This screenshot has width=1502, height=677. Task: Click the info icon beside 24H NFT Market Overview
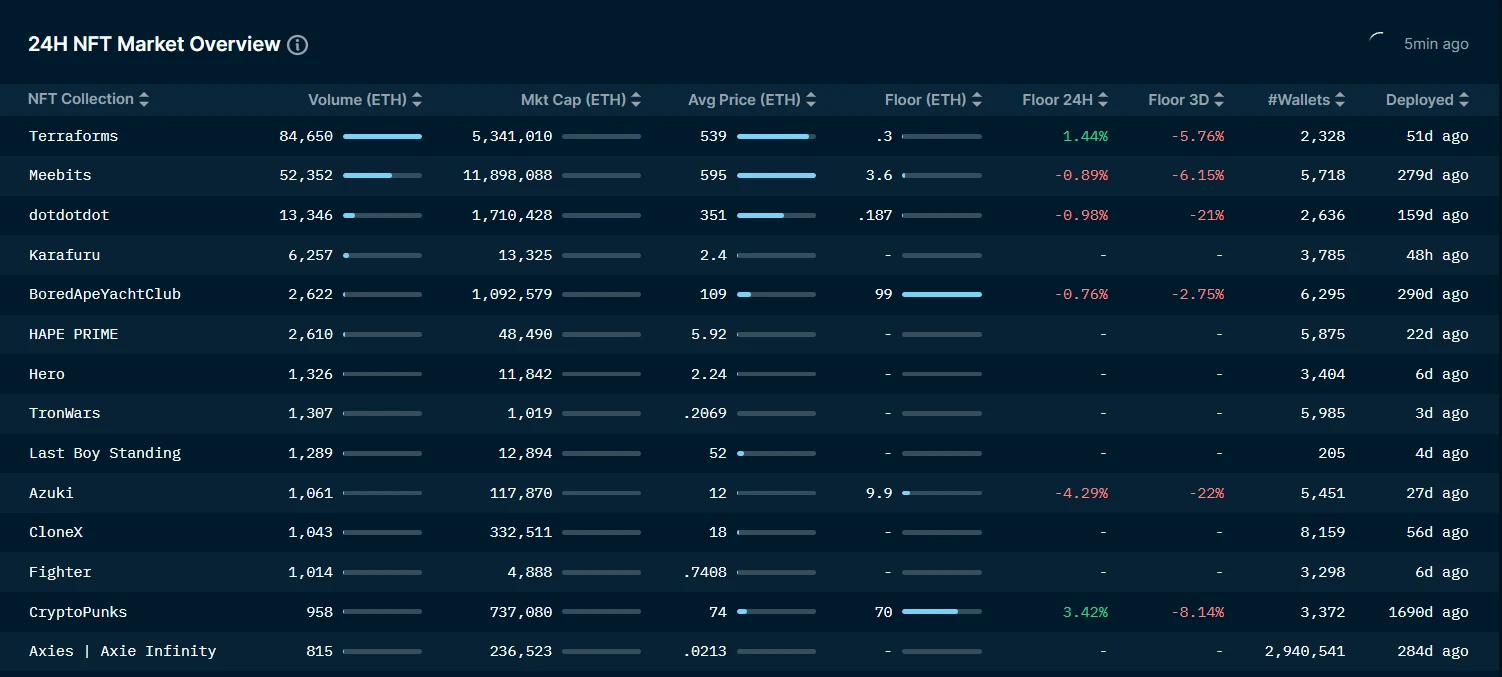[x=297, y=45]
